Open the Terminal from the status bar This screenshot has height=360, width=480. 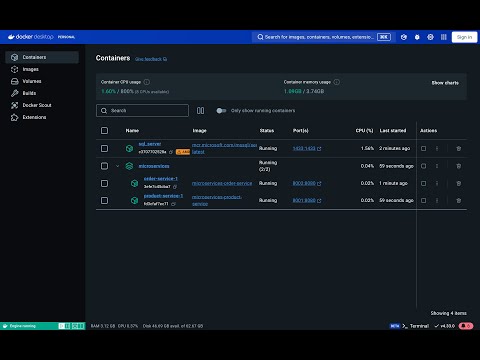click(x=416, y=326)
